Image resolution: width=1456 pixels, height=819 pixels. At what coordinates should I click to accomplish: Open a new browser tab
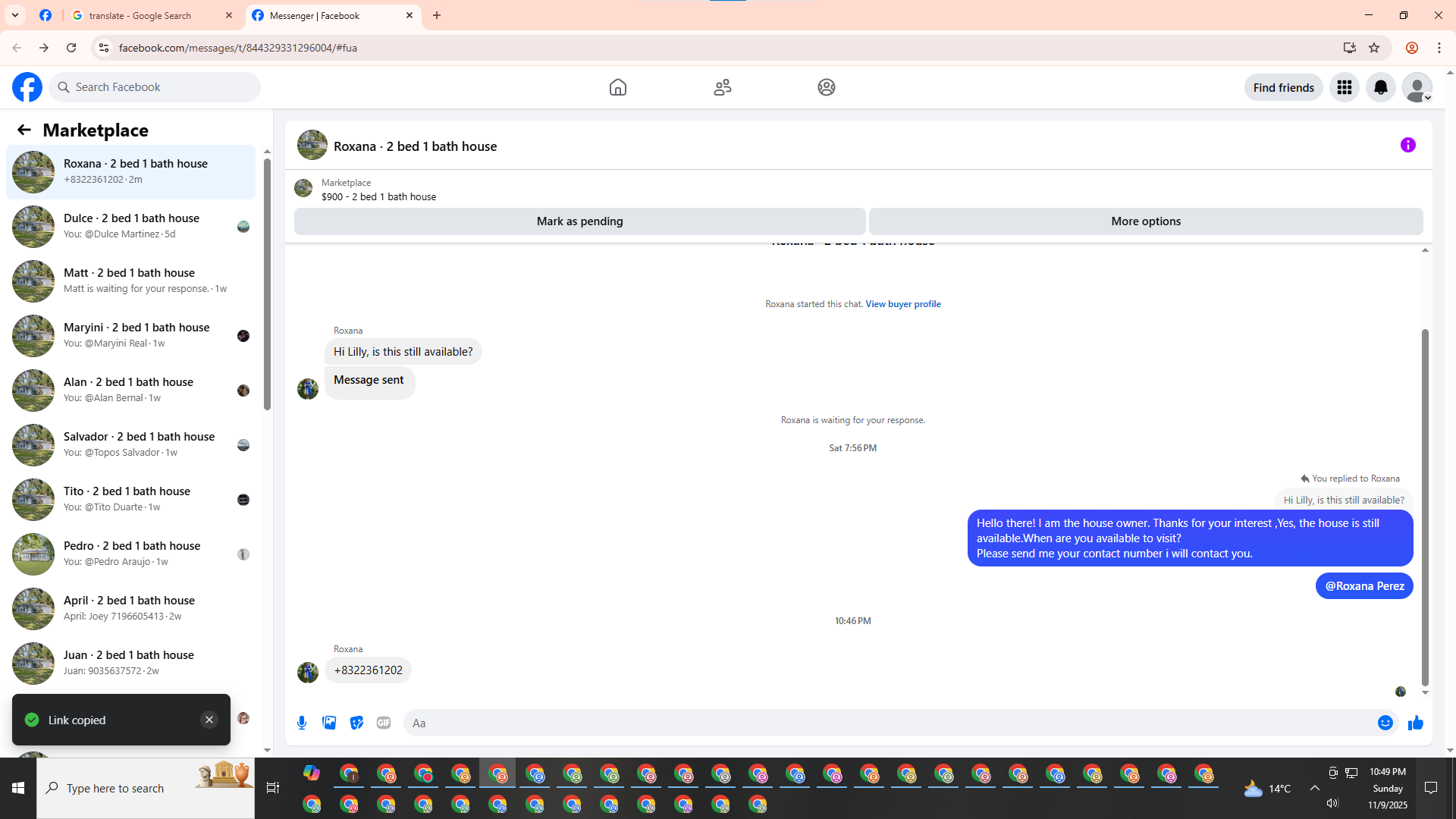click(437, 15)
